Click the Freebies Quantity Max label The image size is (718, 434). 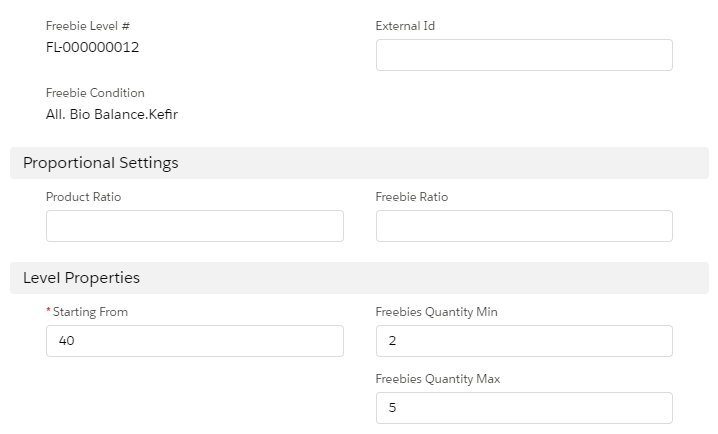438,379
